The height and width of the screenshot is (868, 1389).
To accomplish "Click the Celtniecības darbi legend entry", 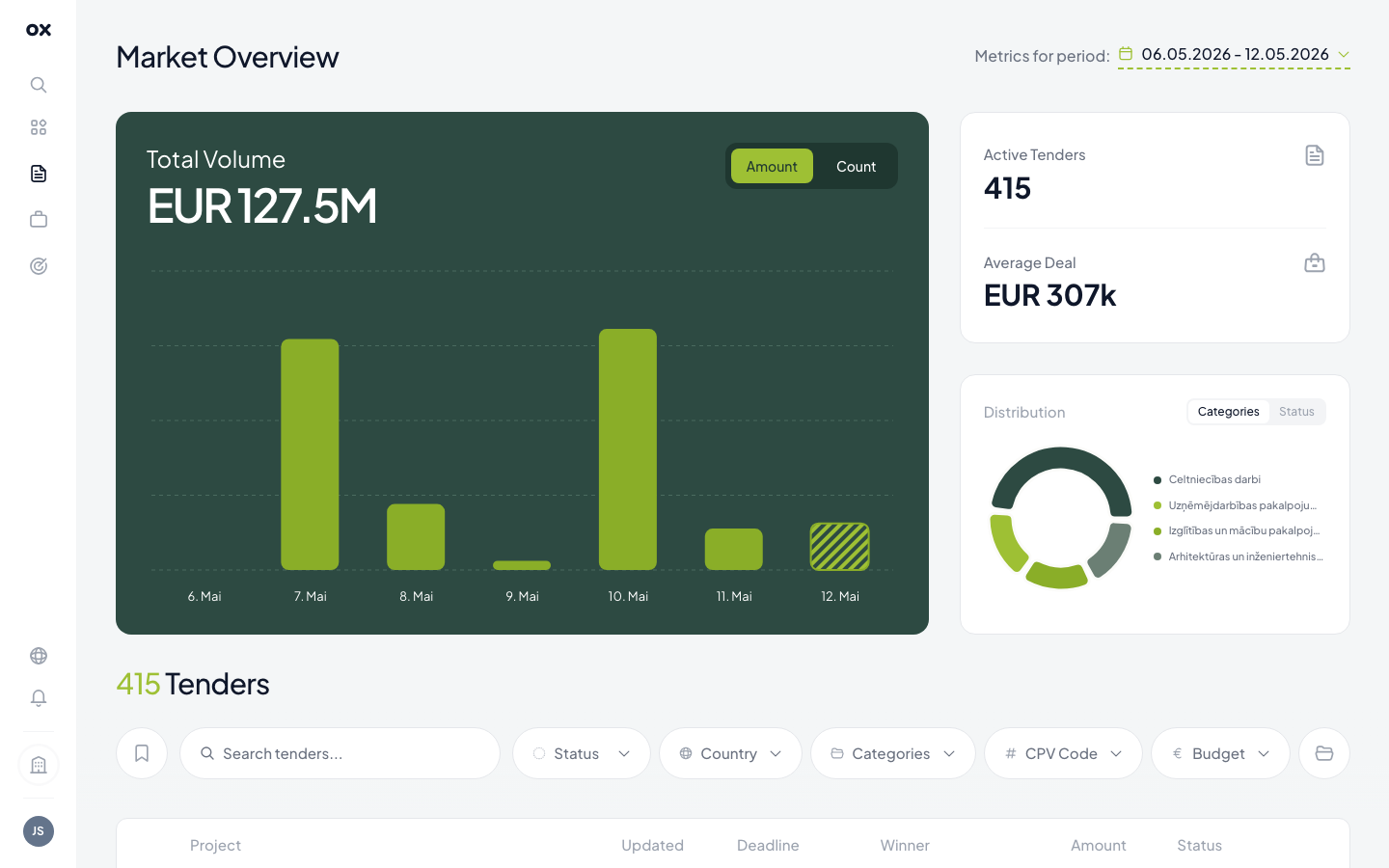I will pyautogui.click(x=1207, y=479).
